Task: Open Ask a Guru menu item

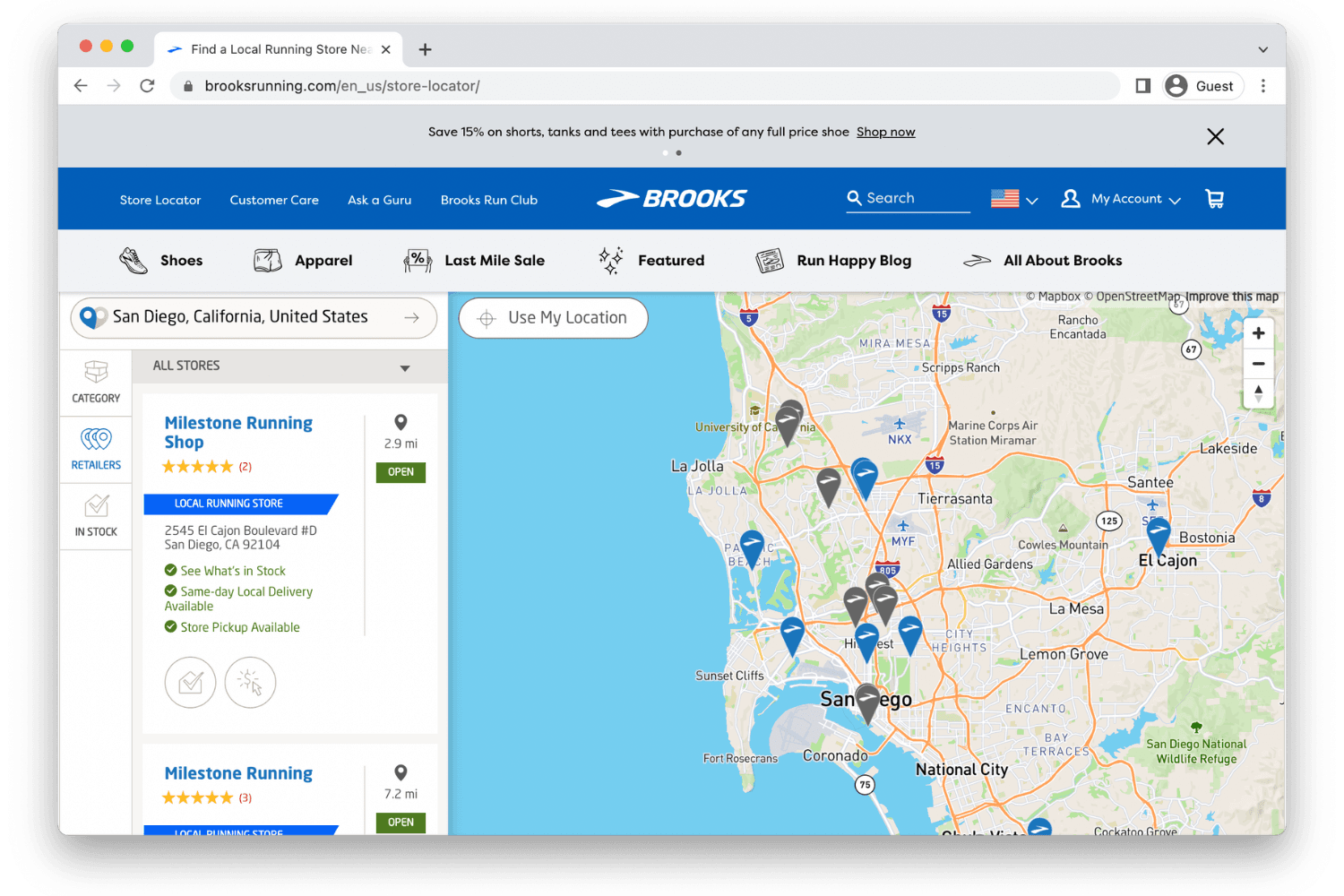Action: [380, 200]
